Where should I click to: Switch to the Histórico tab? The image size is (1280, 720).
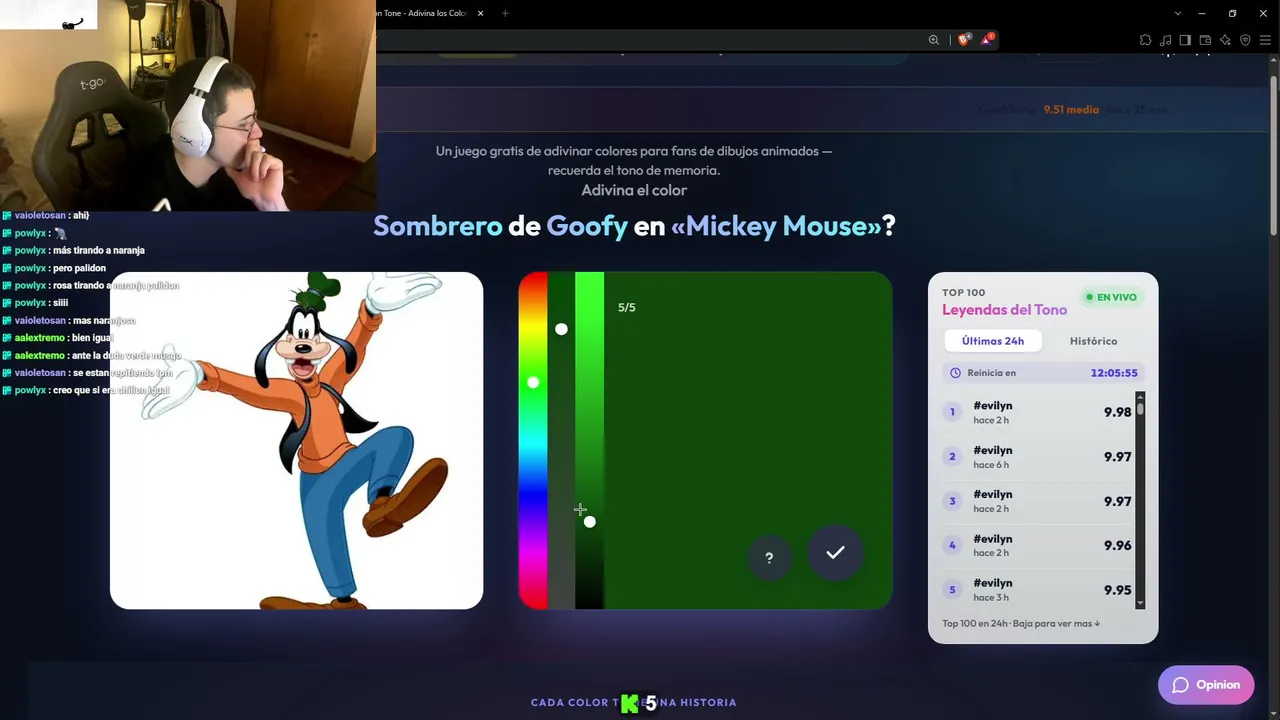[1093, 341]
